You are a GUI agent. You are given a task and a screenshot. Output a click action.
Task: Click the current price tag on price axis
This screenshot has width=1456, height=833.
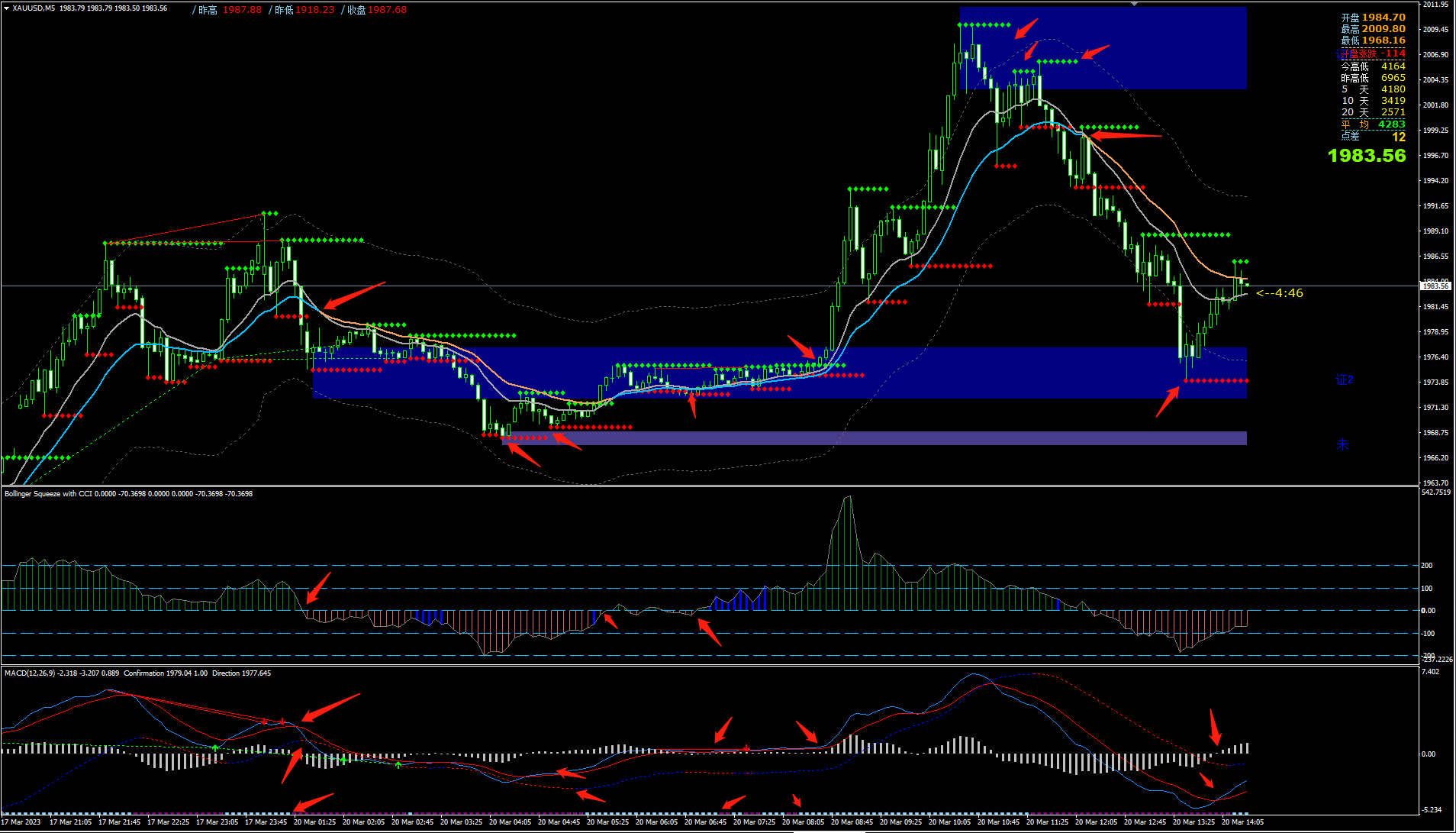(x=1435, y=286)
